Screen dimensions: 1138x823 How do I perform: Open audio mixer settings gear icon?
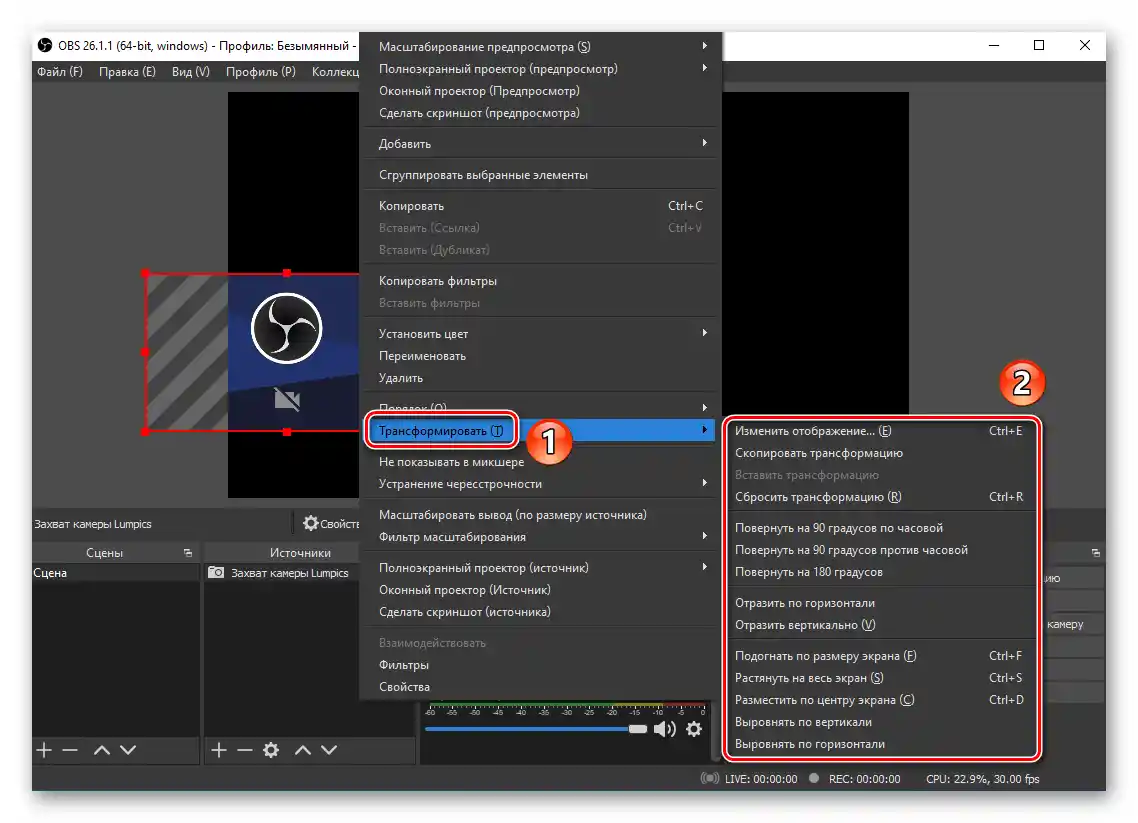tap(695, 729)
